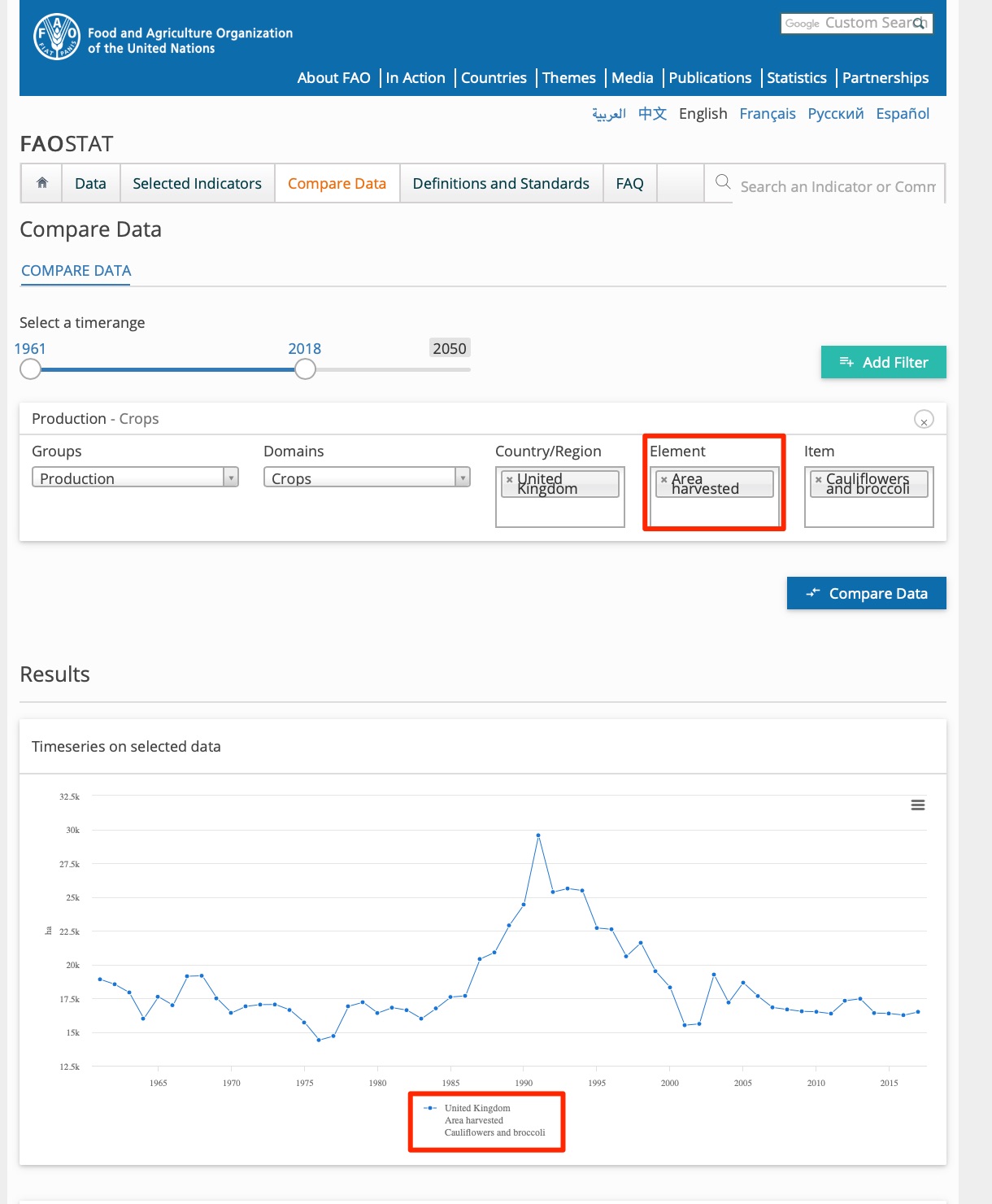Switch language to Русский
This screenshot has width=992, height=1204.
(x=835, y=114)
